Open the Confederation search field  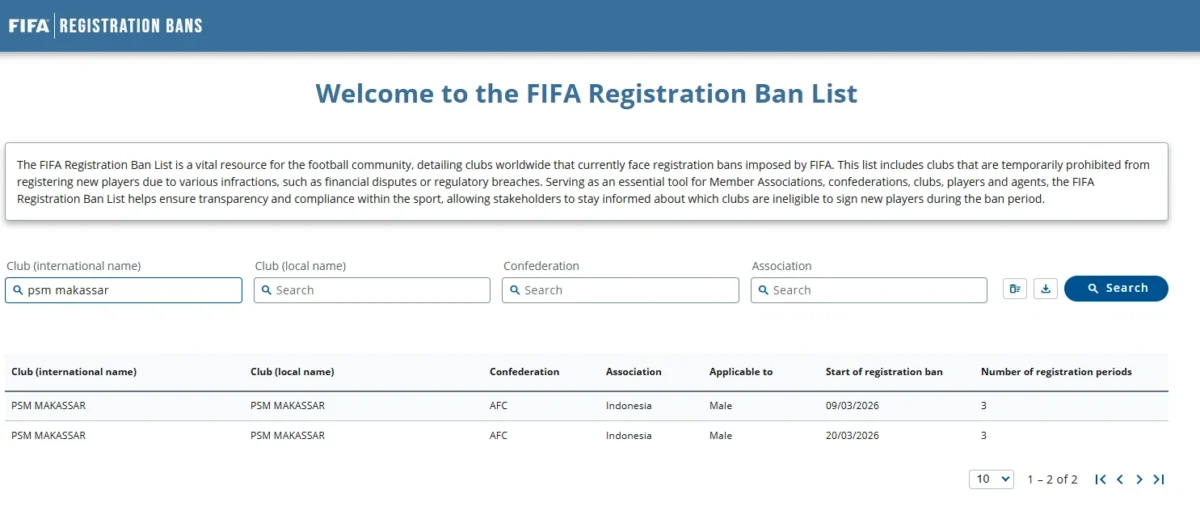pyautogui.click(x=620, y=290)
